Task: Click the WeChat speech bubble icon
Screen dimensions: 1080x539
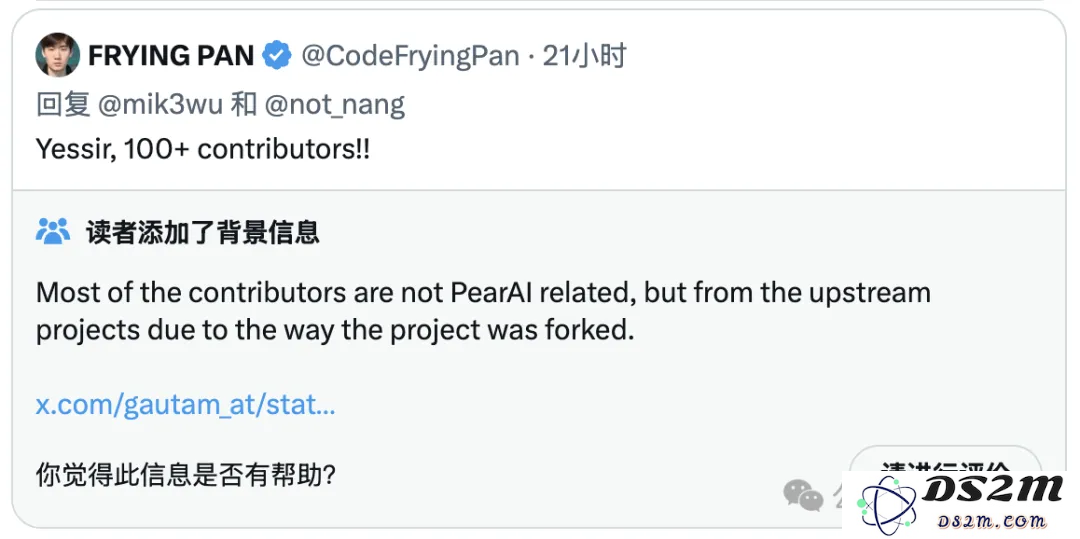Action: [803, 495]
